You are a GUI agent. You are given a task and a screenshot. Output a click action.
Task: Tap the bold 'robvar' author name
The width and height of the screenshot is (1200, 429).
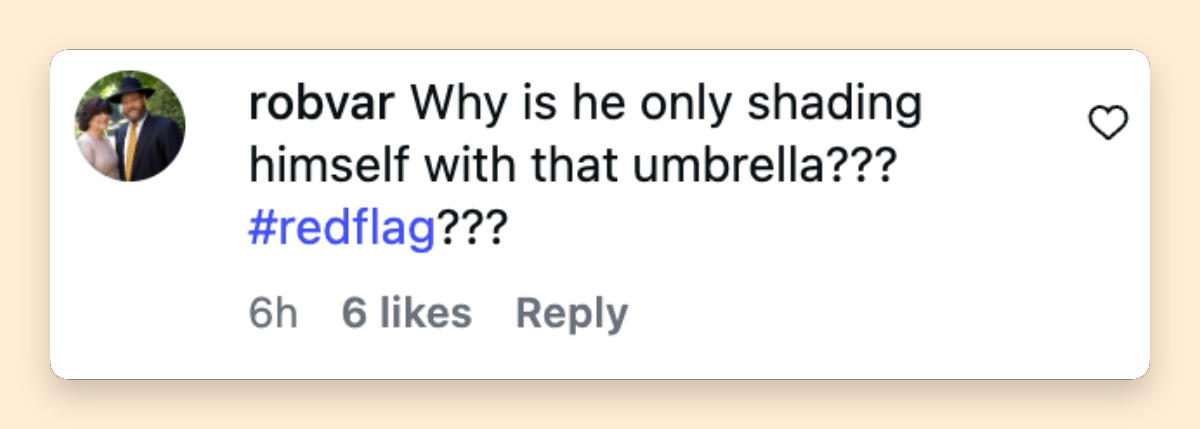pos(324,104)
